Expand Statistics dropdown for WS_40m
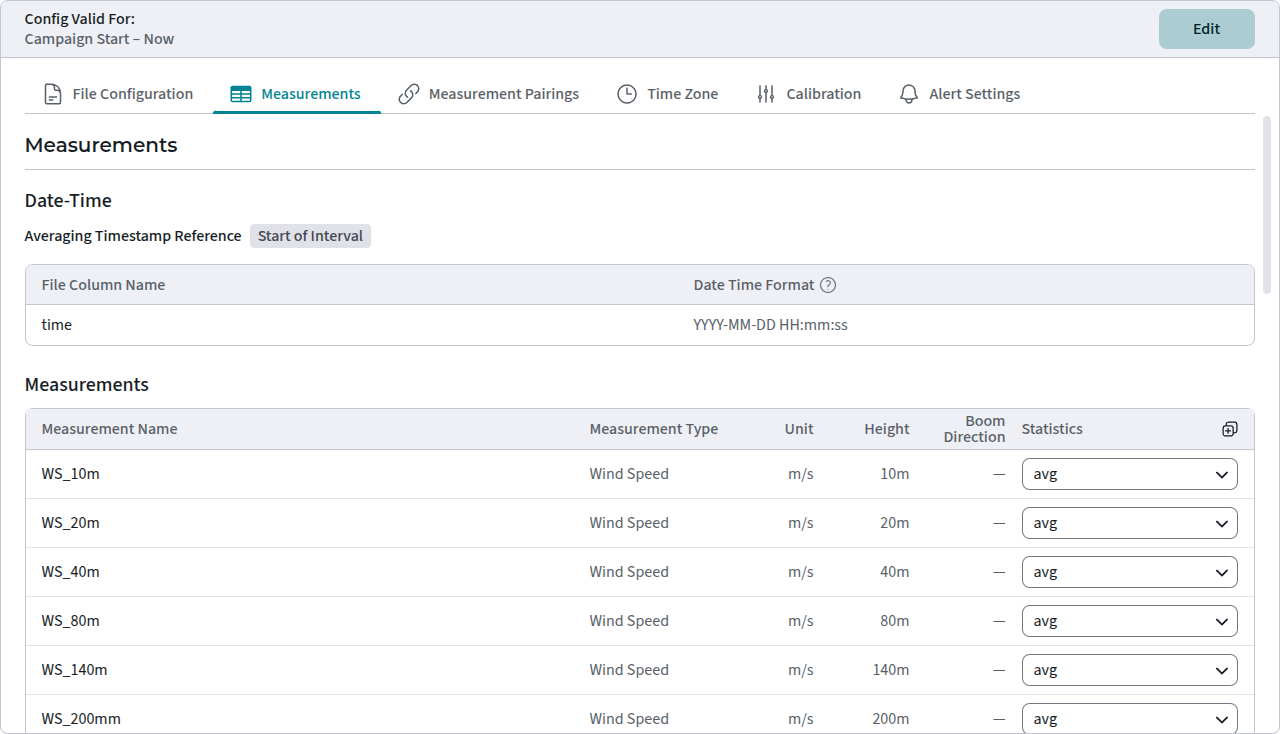 [x=1130, y=572]
